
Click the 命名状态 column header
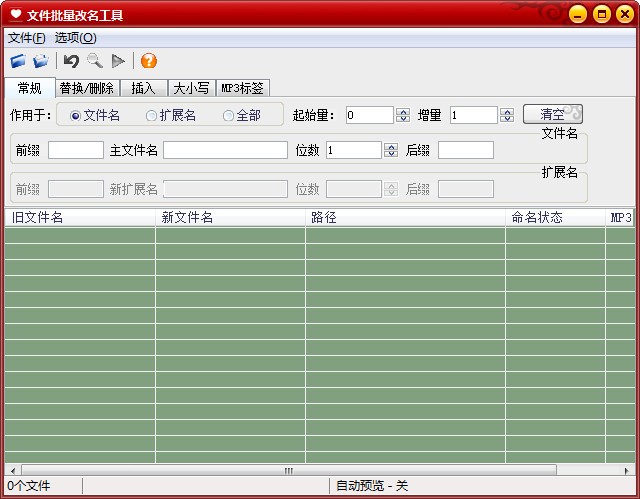556,217
